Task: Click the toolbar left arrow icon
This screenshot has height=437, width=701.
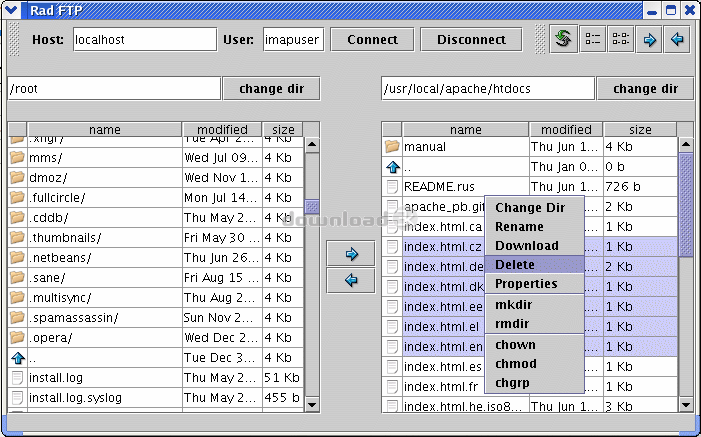Action: tap(678, 40)
